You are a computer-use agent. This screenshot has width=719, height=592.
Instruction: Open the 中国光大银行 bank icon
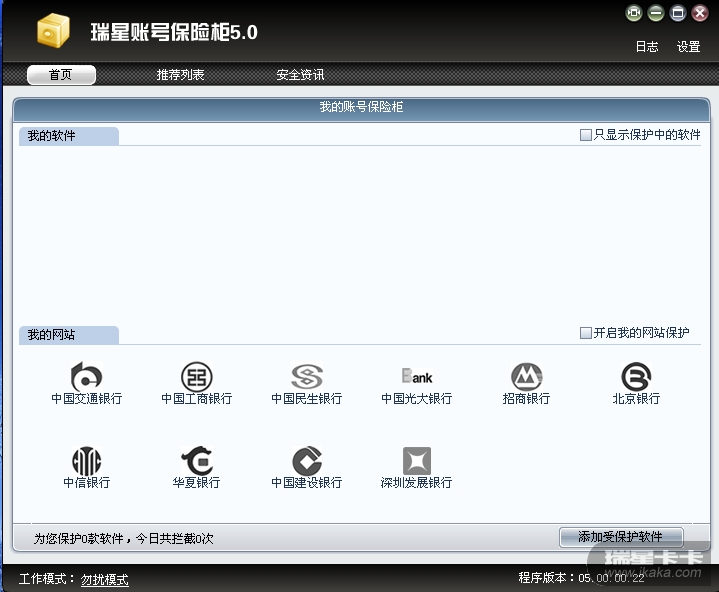point(416,376)
